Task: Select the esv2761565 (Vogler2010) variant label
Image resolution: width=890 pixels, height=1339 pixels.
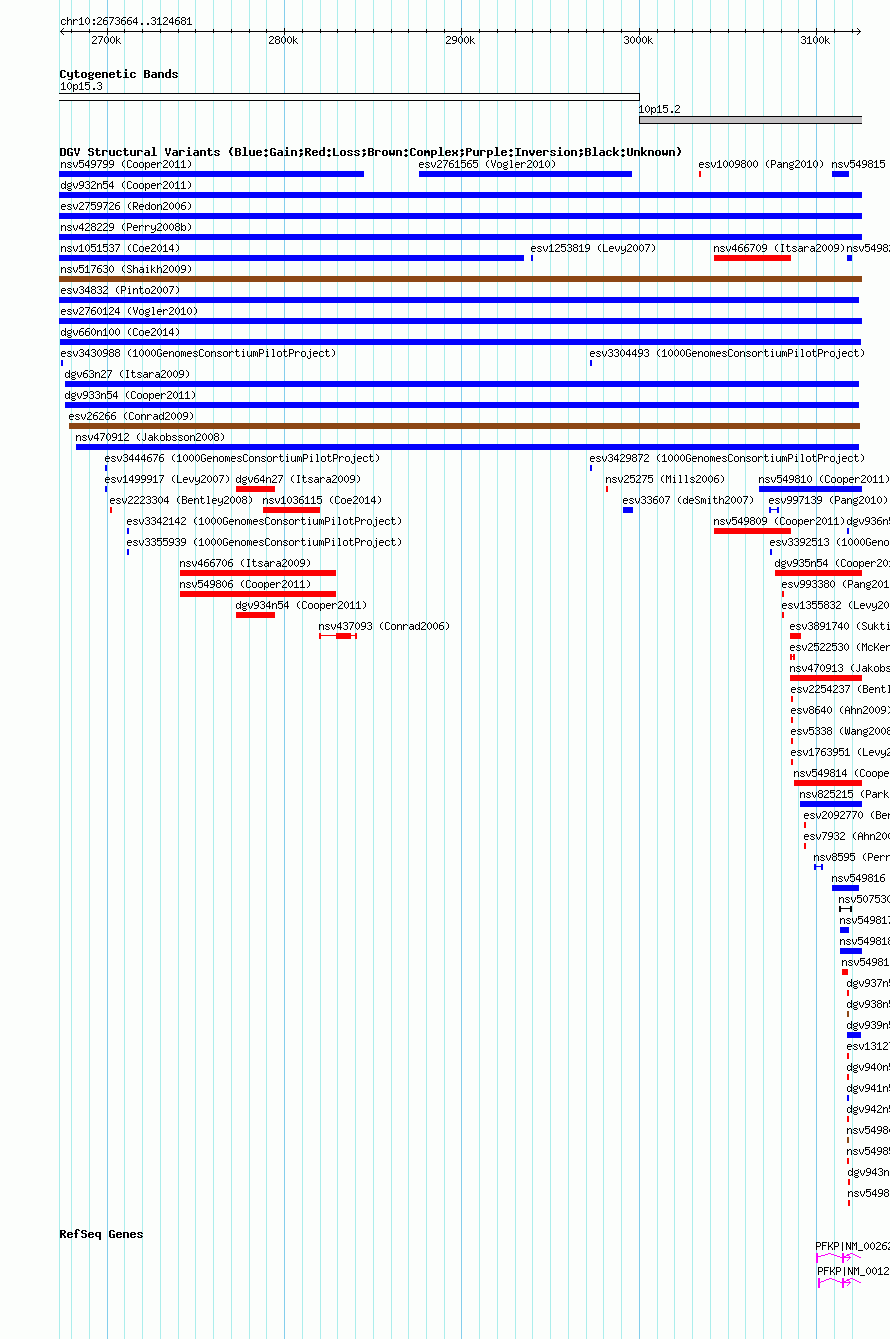Action: 487,164
